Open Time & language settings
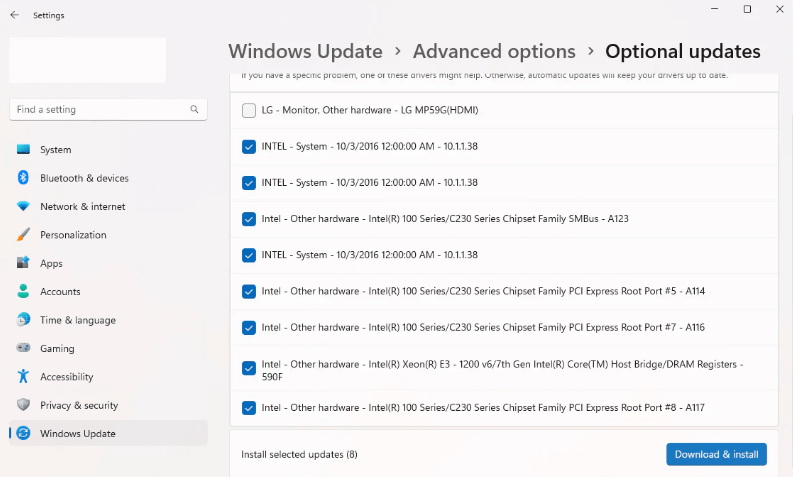Viewport: 793px width, 477px height. [78, 320]
